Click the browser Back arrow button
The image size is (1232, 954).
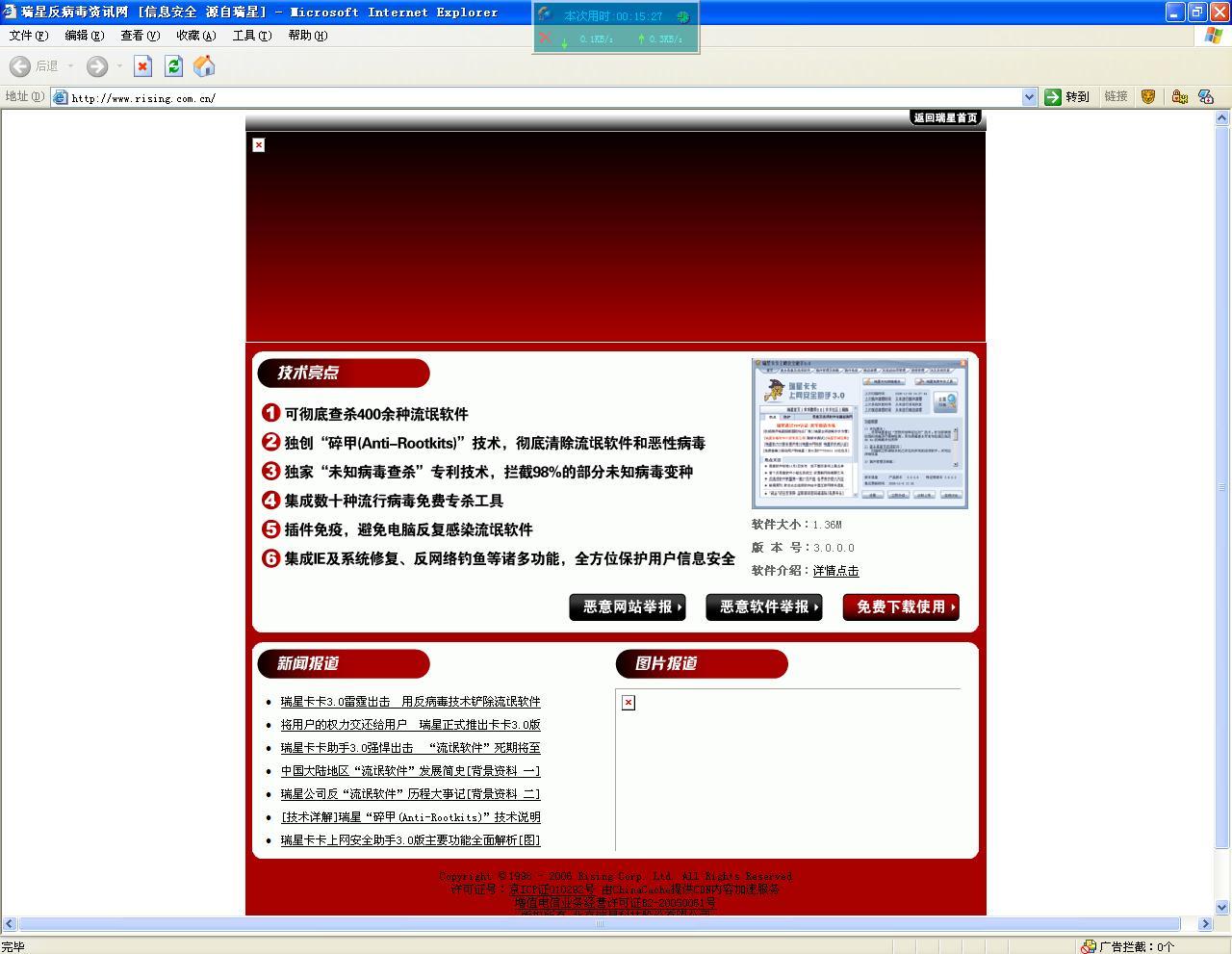19,66
